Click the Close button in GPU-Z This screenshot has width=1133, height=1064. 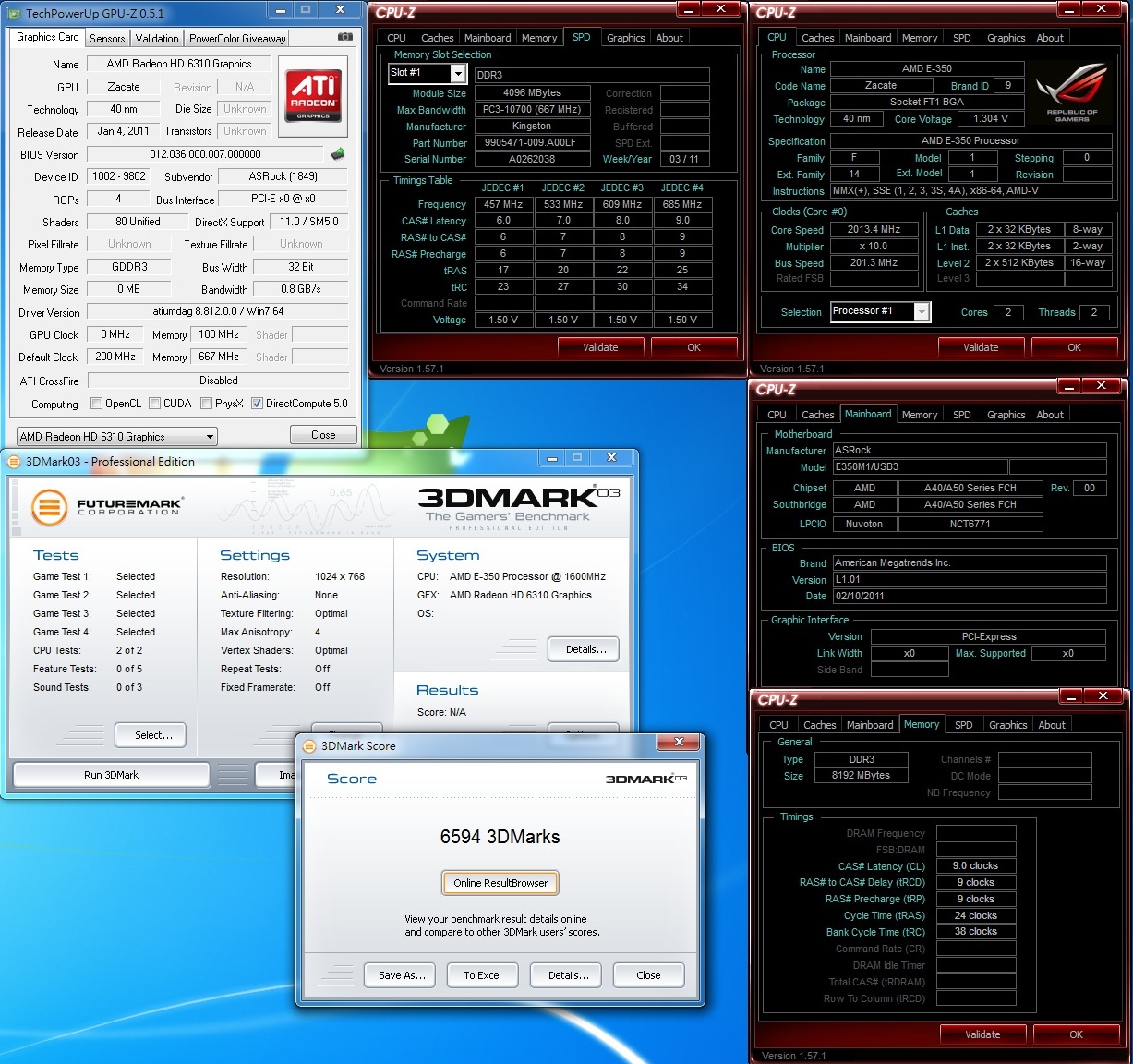coord(323,435)
